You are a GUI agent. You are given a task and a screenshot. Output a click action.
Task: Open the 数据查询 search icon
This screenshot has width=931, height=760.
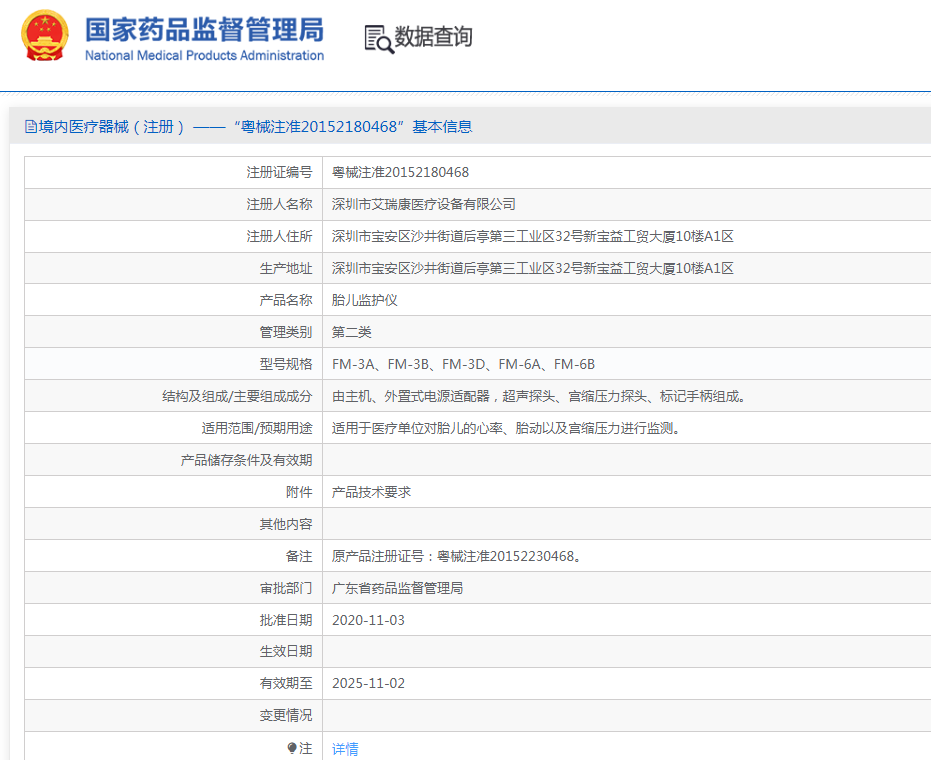tap(379, 39)
